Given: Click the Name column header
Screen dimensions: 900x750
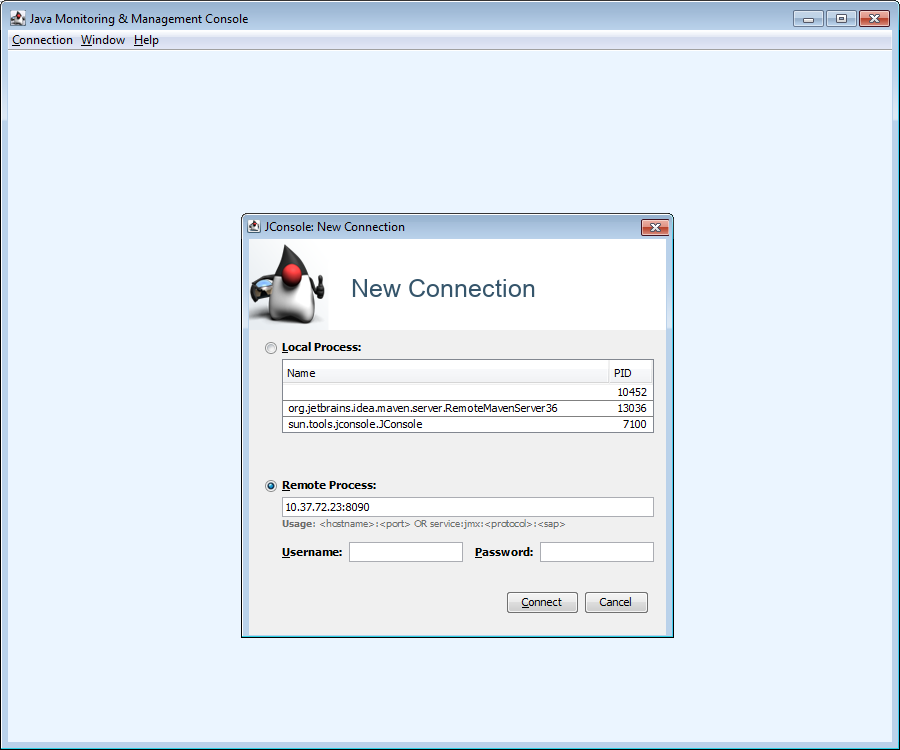Looking at the screenshot, I should 445,373.
